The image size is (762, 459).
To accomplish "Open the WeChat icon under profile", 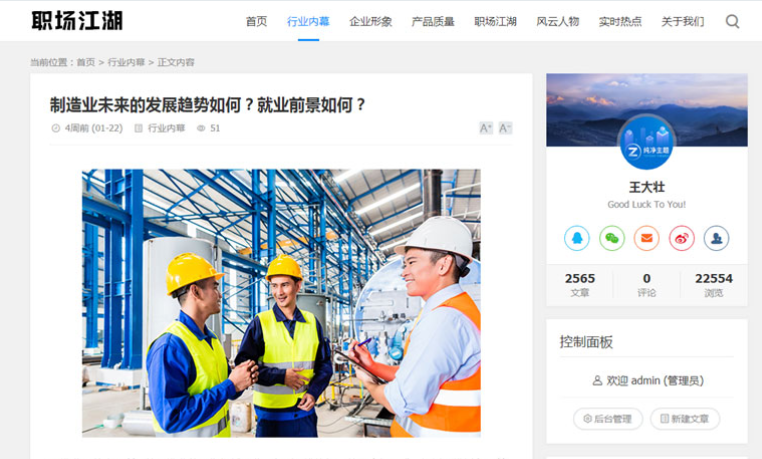I will (612, 238).
